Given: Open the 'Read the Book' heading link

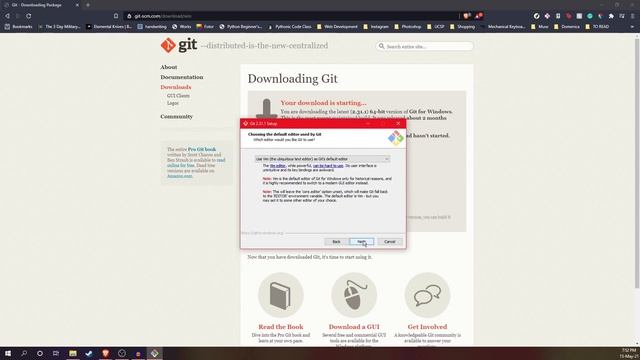Looking at the screenshot, I should (x=281, y=327).
